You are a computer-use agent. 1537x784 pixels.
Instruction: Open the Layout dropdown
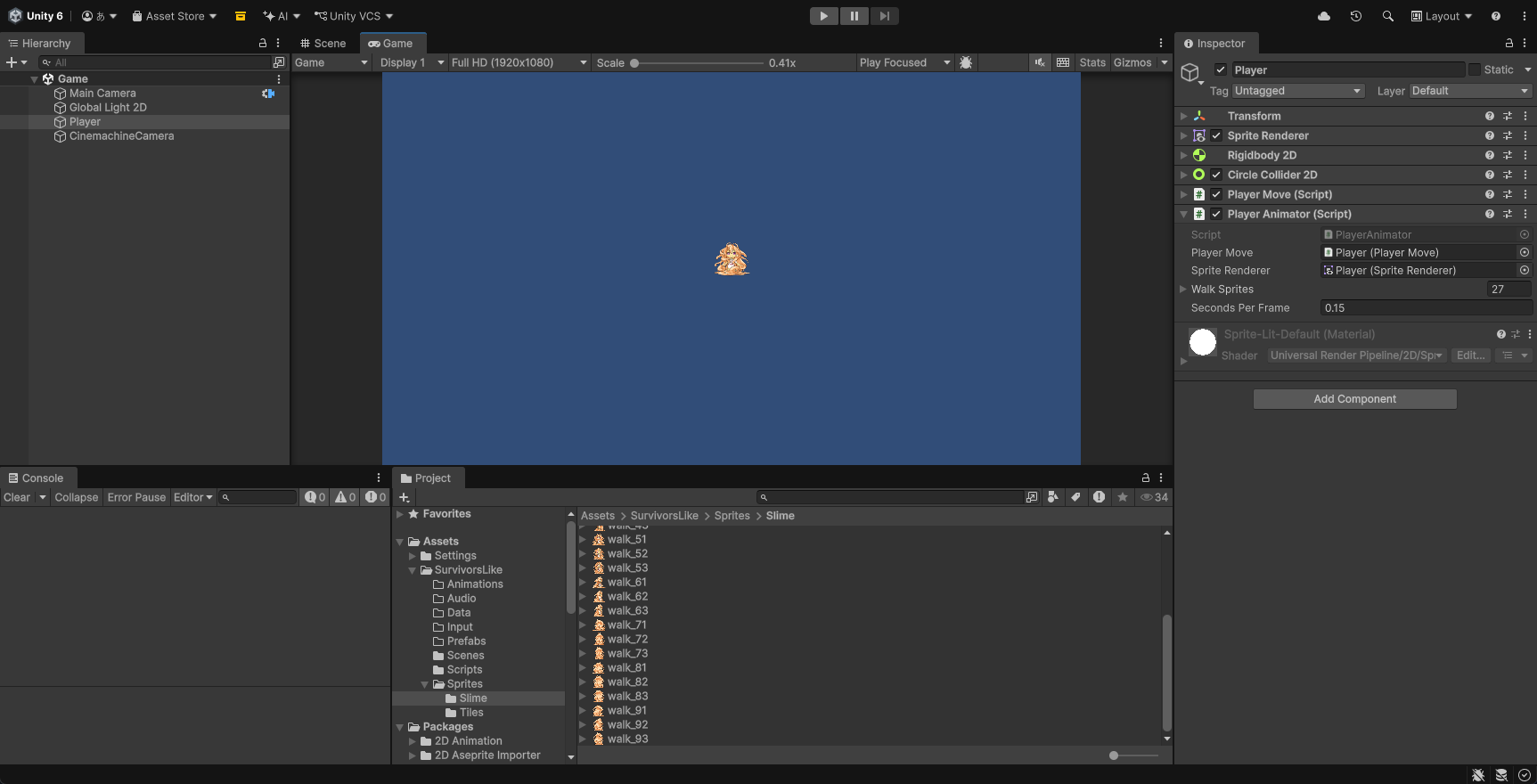point(1442,16)
